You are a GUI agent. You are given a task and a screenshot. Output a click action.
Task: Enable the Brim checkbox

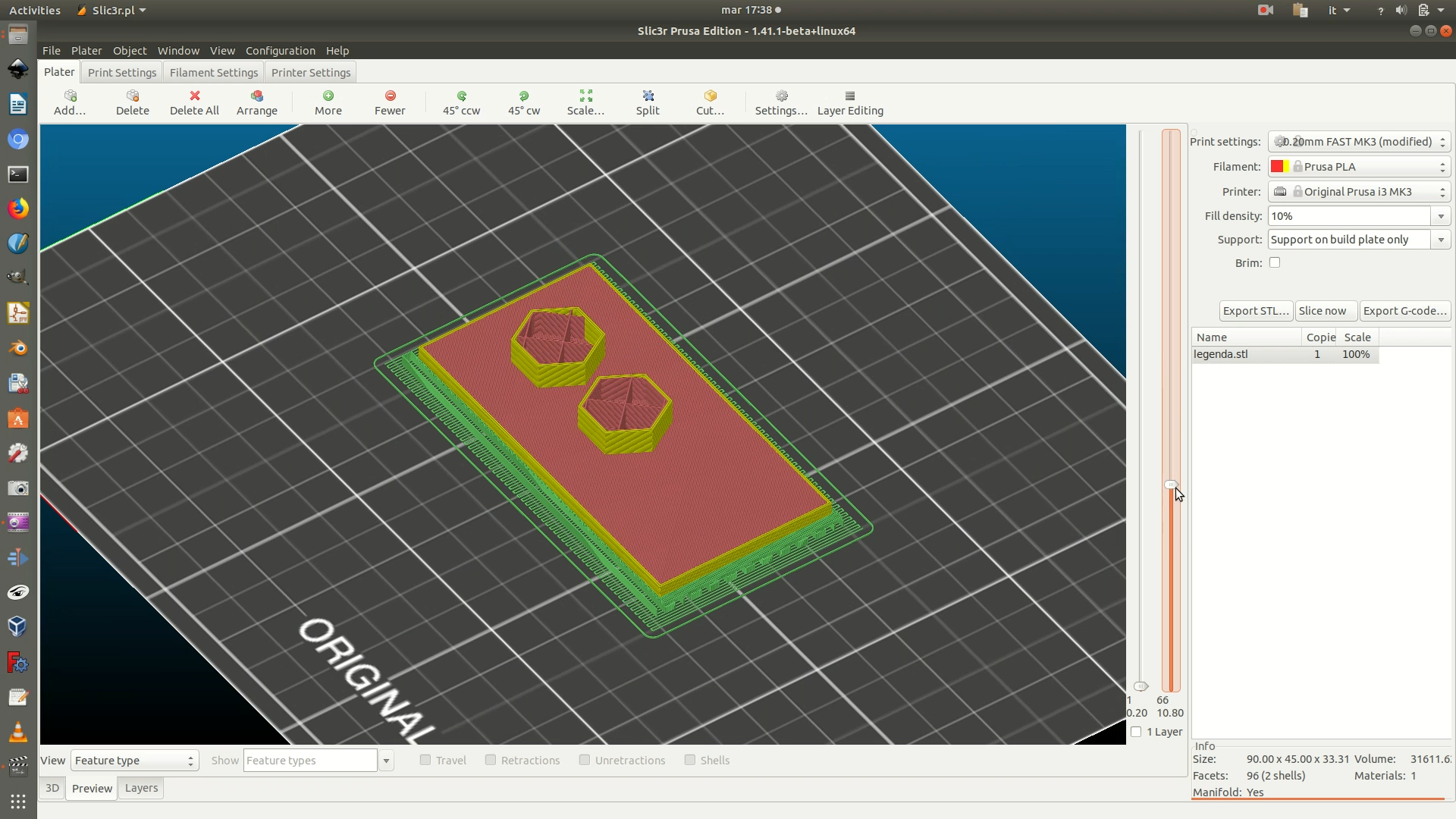click(x=1275, y=262)
